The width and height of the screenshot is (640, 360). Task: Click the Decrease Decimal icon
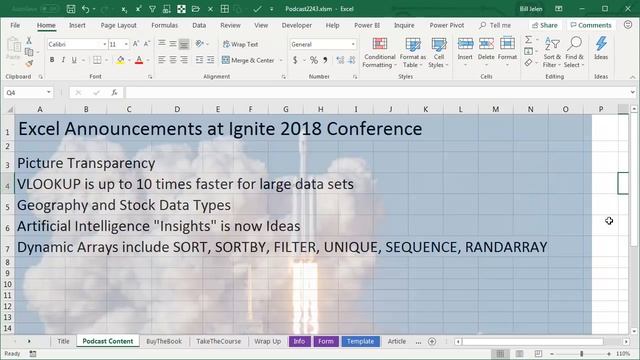(x=351, y=60)
